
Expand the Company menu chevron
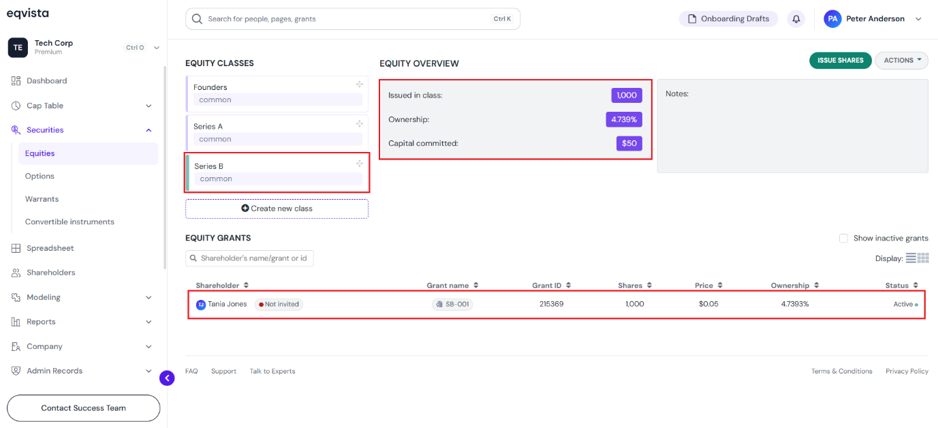[149, 347]
